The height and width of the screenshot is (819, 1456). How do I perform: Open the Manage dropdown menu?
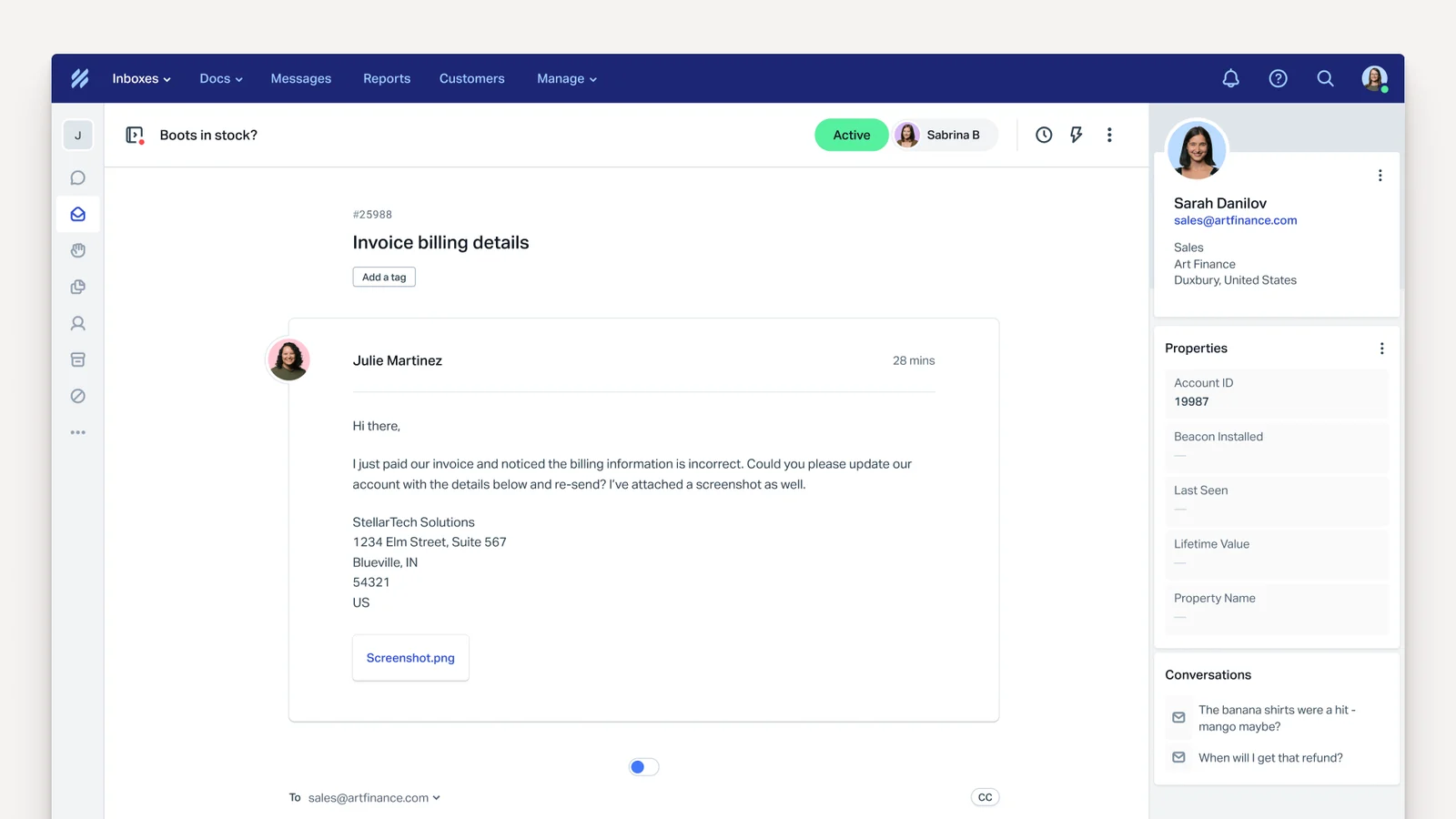[566, 78]
